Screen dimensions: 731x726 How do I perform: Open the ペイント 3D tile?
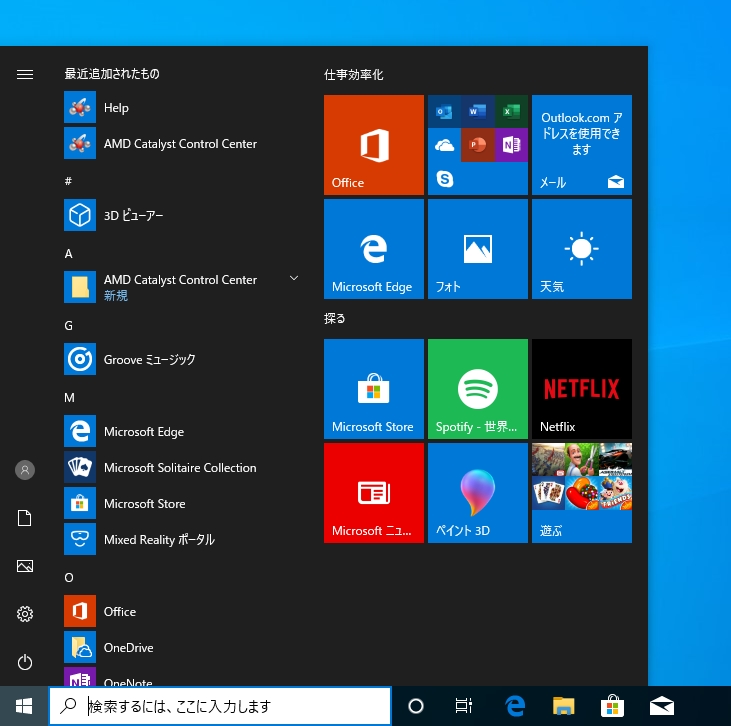pos(478,493)
